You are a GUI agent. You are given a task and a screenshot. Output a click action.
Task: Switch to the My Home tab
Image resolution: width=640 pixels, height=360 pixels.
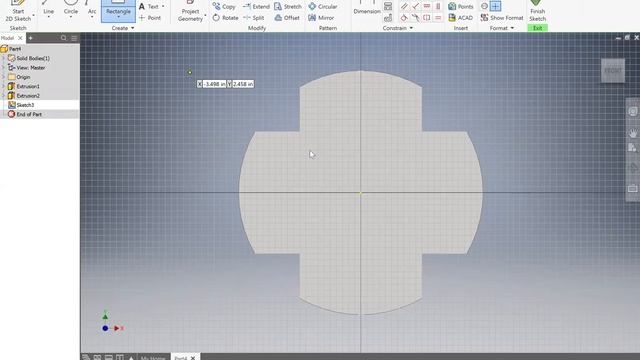click(153, 358)
